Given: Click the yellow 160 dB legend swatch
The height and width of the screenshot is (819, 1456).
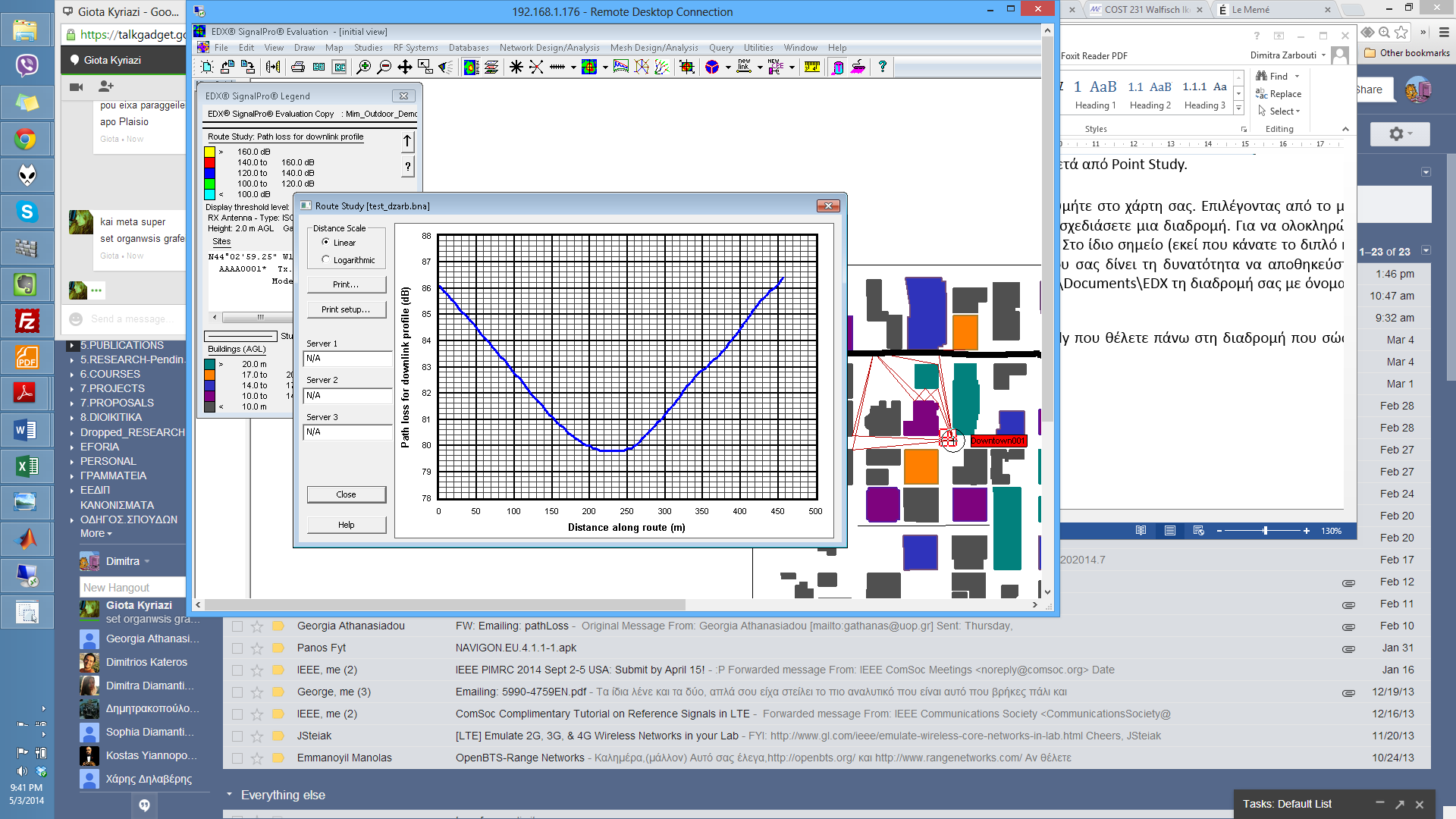Looking at the screenshot, I should (x=210, y=152).
